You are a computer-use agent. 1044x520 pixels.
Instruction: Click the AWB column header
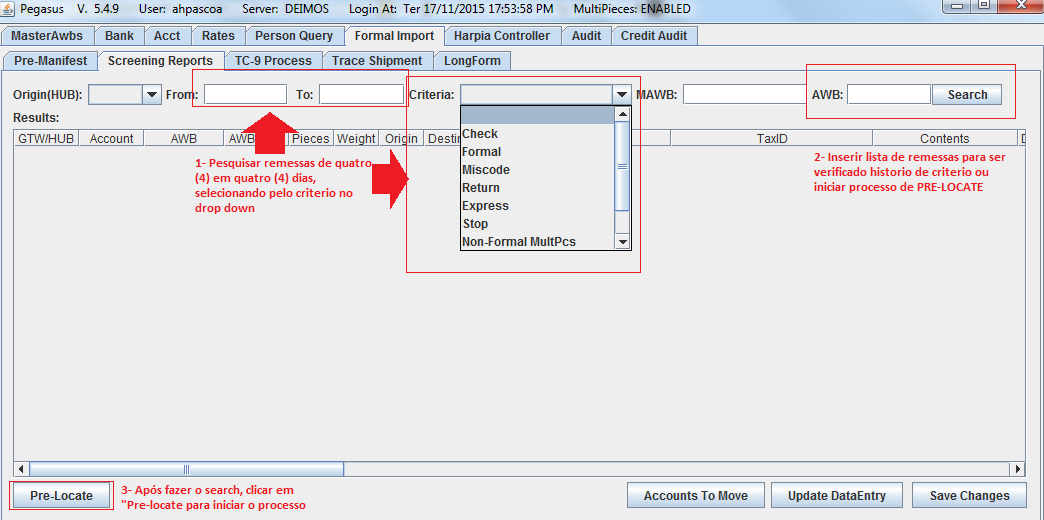click(184, 138)
